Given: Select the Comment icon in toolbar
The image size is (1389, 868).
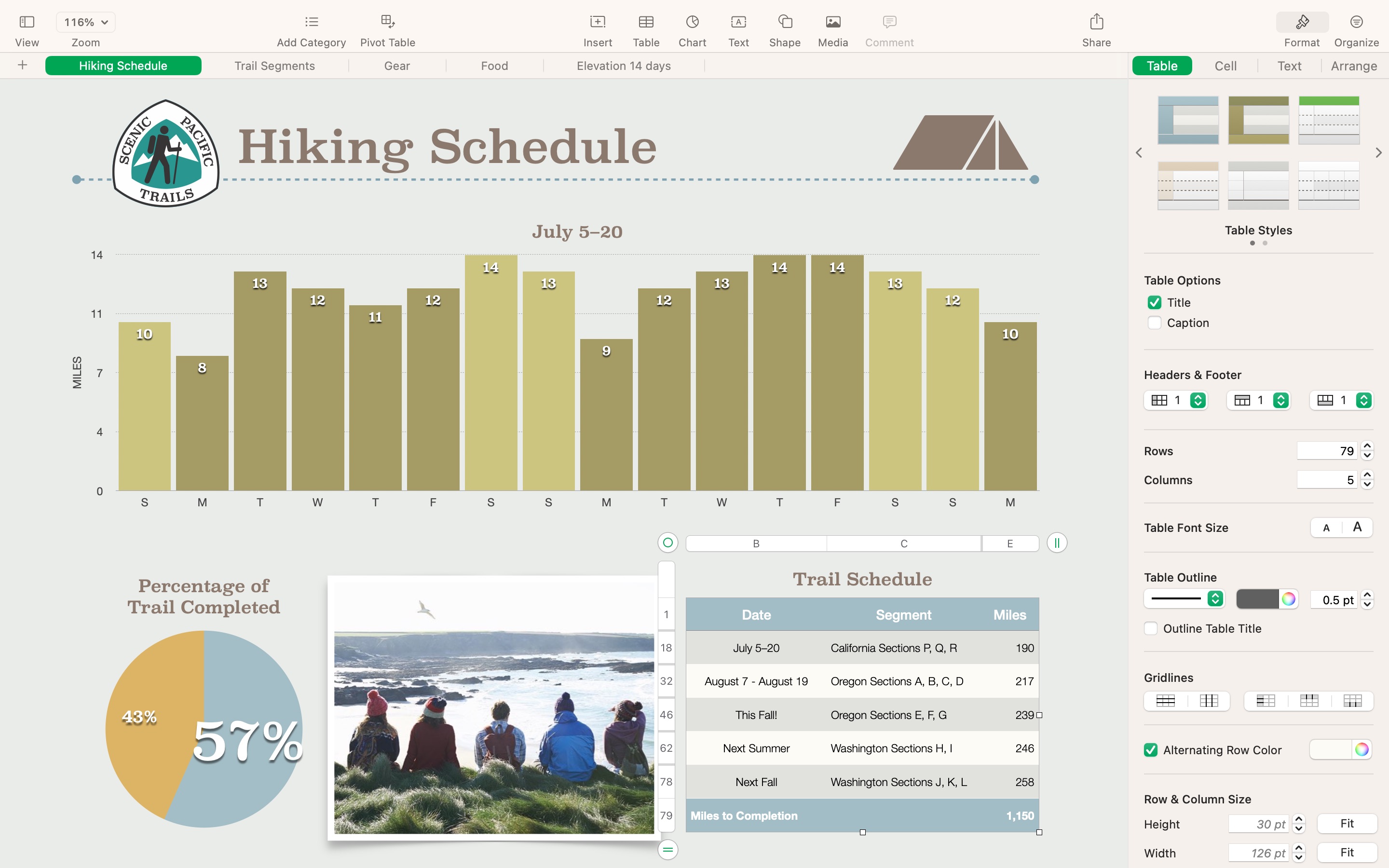Looking at the screenshot, I should [x=889, y=22].
